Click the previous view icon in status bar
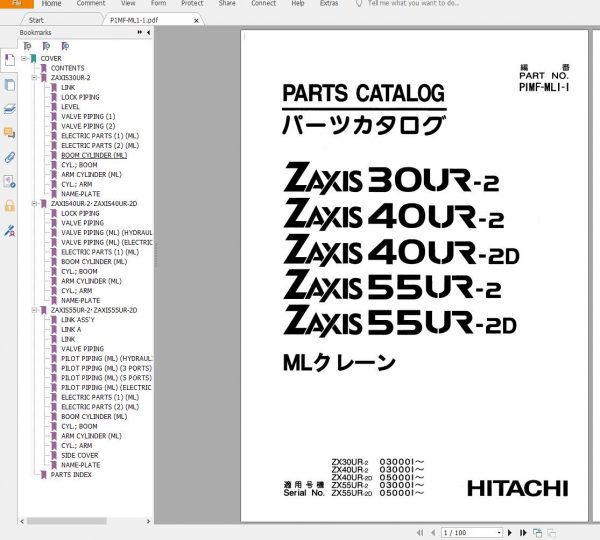600x540 pixels. click(537, 533)
